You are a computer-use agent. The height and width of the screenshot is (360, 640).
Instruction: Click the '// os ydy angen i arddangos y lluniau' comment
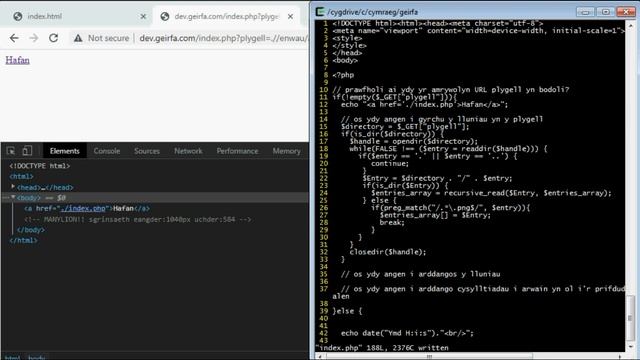(420, 274)
